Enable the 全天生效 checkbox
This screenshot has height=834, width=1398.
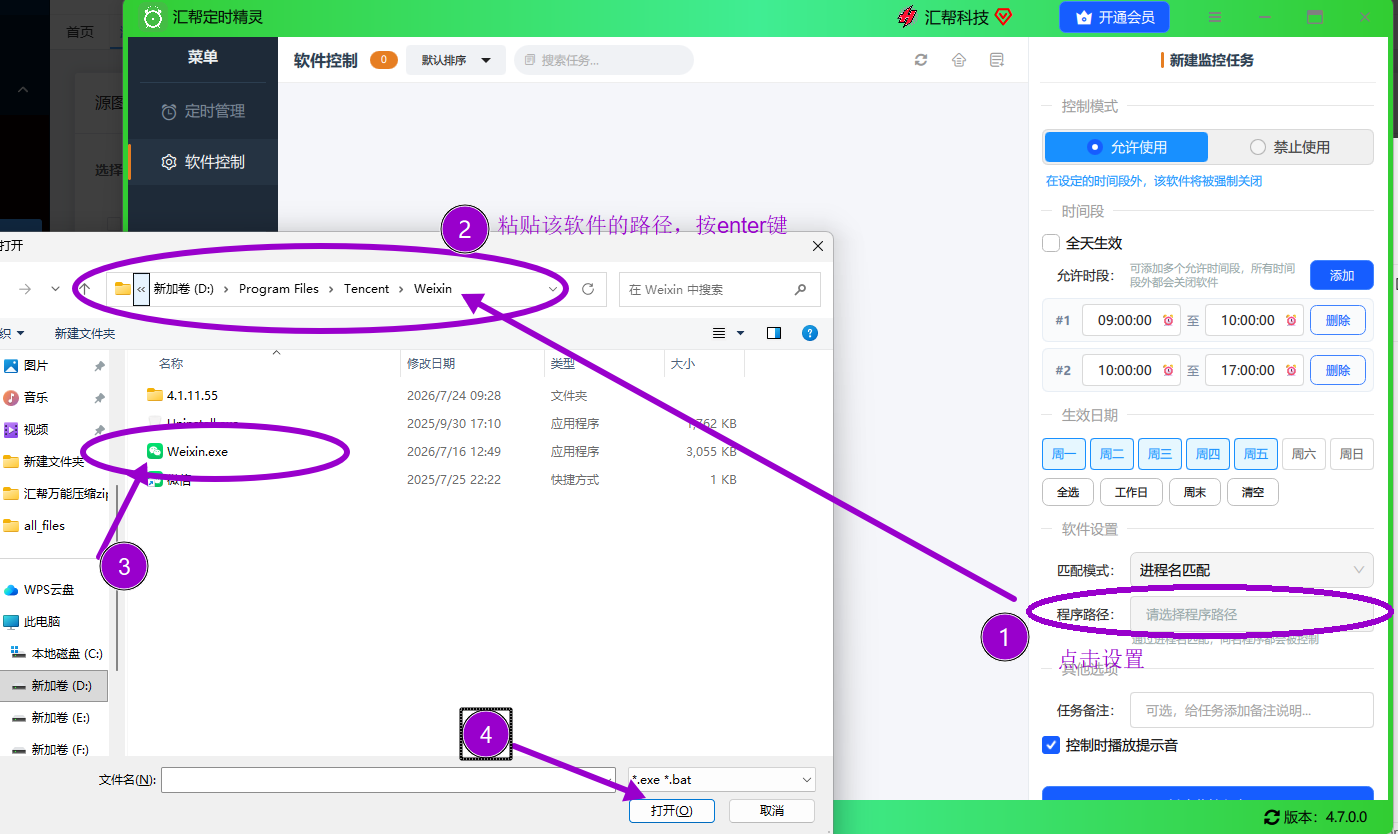coord(1051,243)
